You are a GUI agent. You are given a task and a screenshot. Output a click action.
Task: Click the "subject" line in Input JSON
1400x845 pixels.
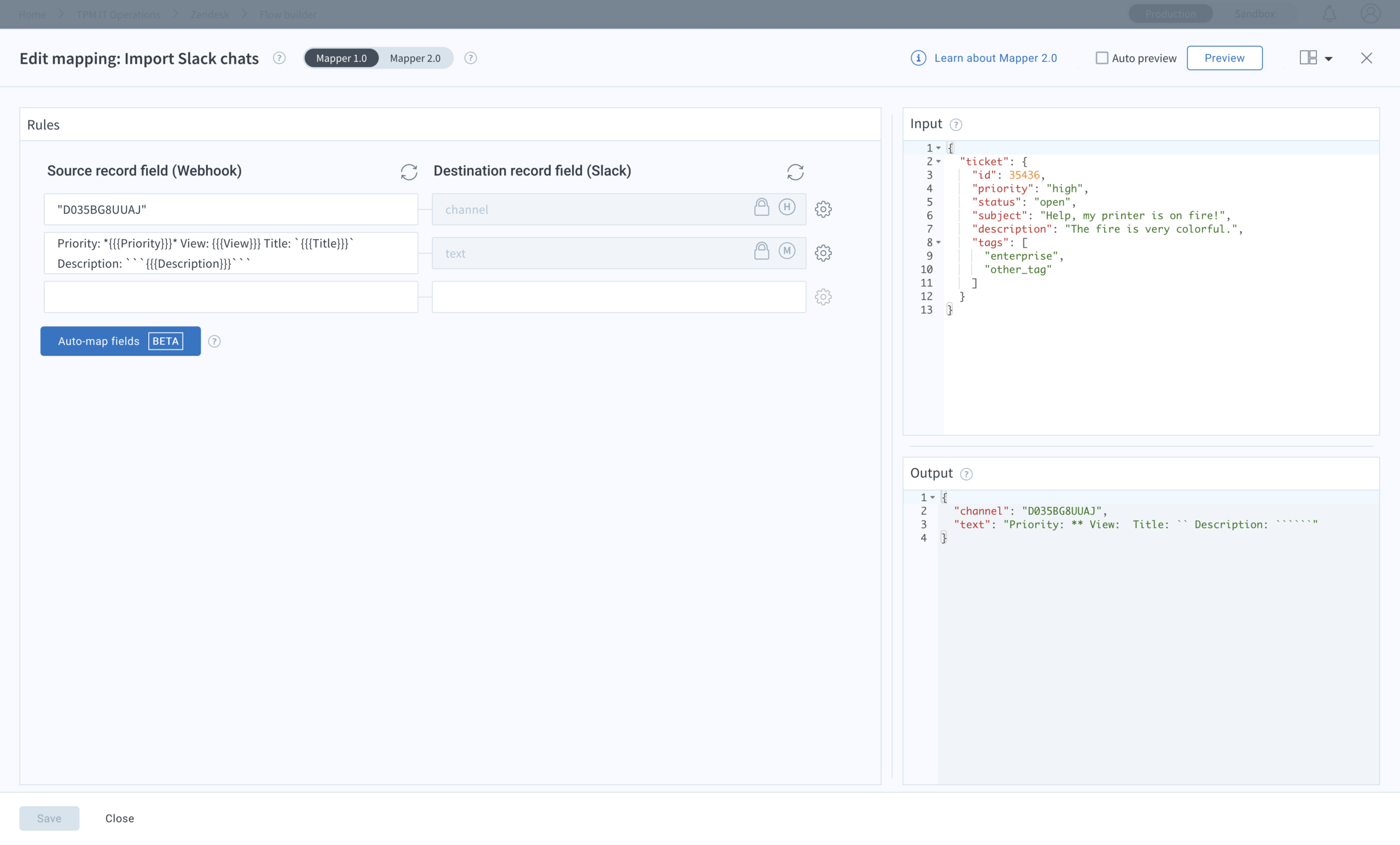click(1101, 216)
